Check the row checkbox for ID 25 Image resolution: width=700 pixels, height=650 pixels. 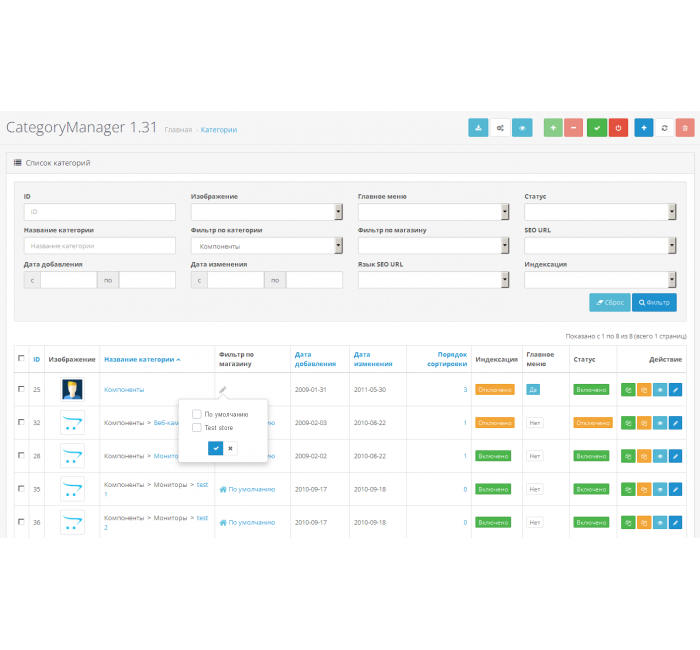pos(21,389)
